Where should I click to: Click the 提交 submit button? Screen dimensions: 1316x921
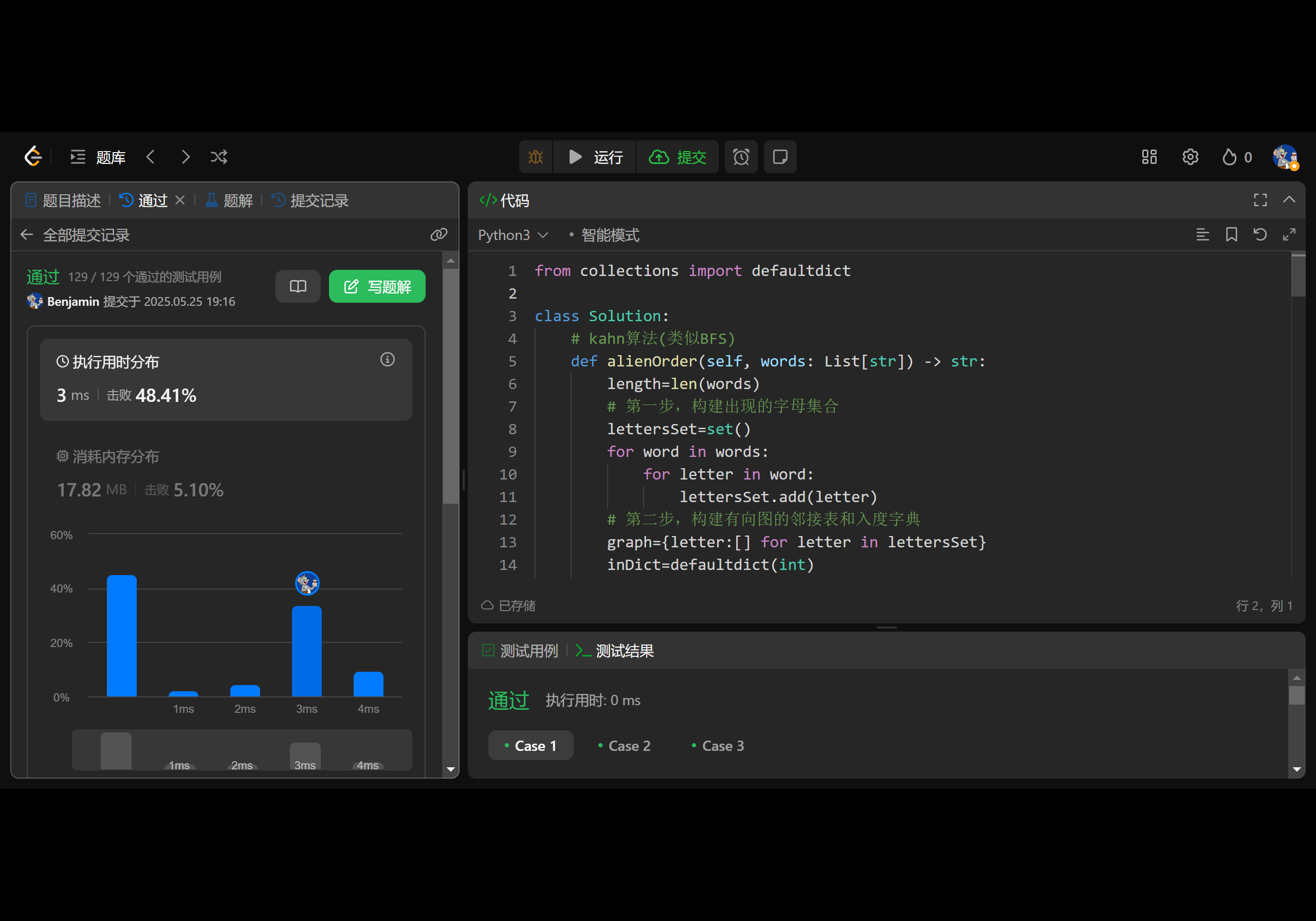click(678, 157)
